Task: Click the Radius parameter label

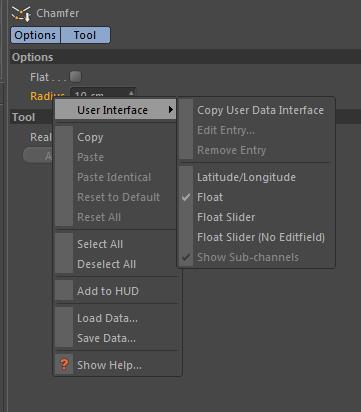Action: pyautogui.click(x=47, y=96)
